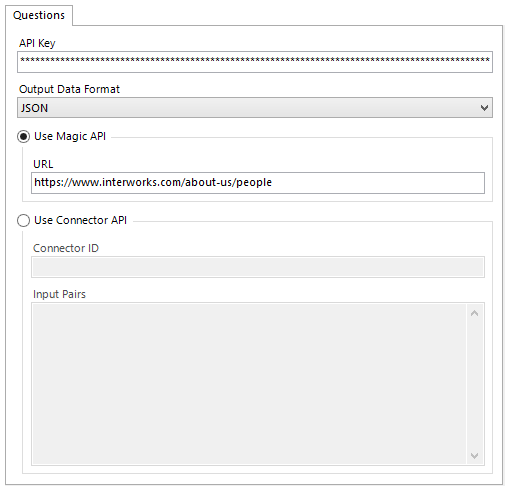Select the Use Connector API radio button

(x=23, y=221)
